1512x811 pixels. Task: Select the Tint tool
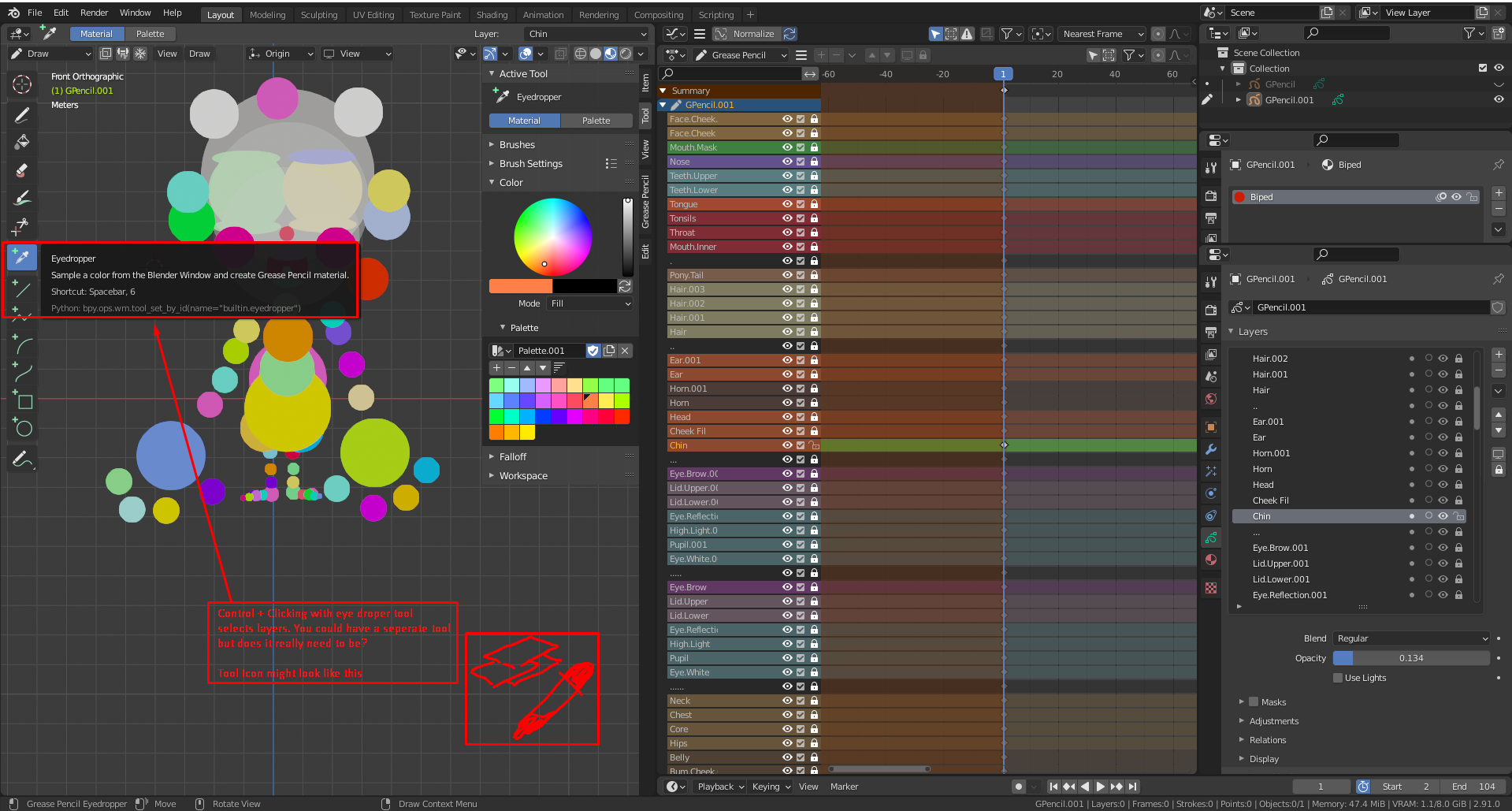click(x=22, y=198)
